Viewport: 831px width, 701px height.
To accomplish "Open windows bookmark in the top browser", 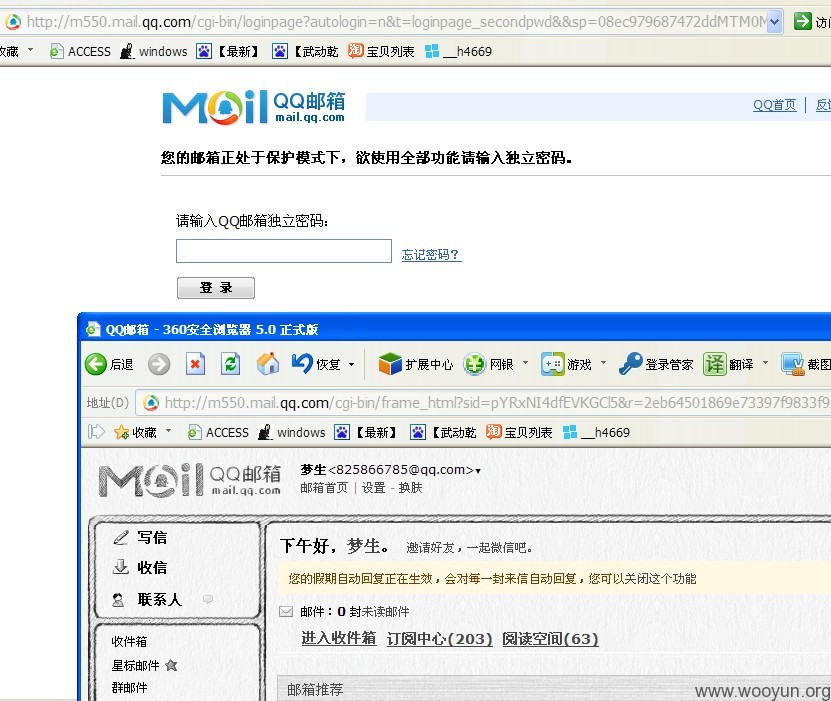I will tap(154, 51).
